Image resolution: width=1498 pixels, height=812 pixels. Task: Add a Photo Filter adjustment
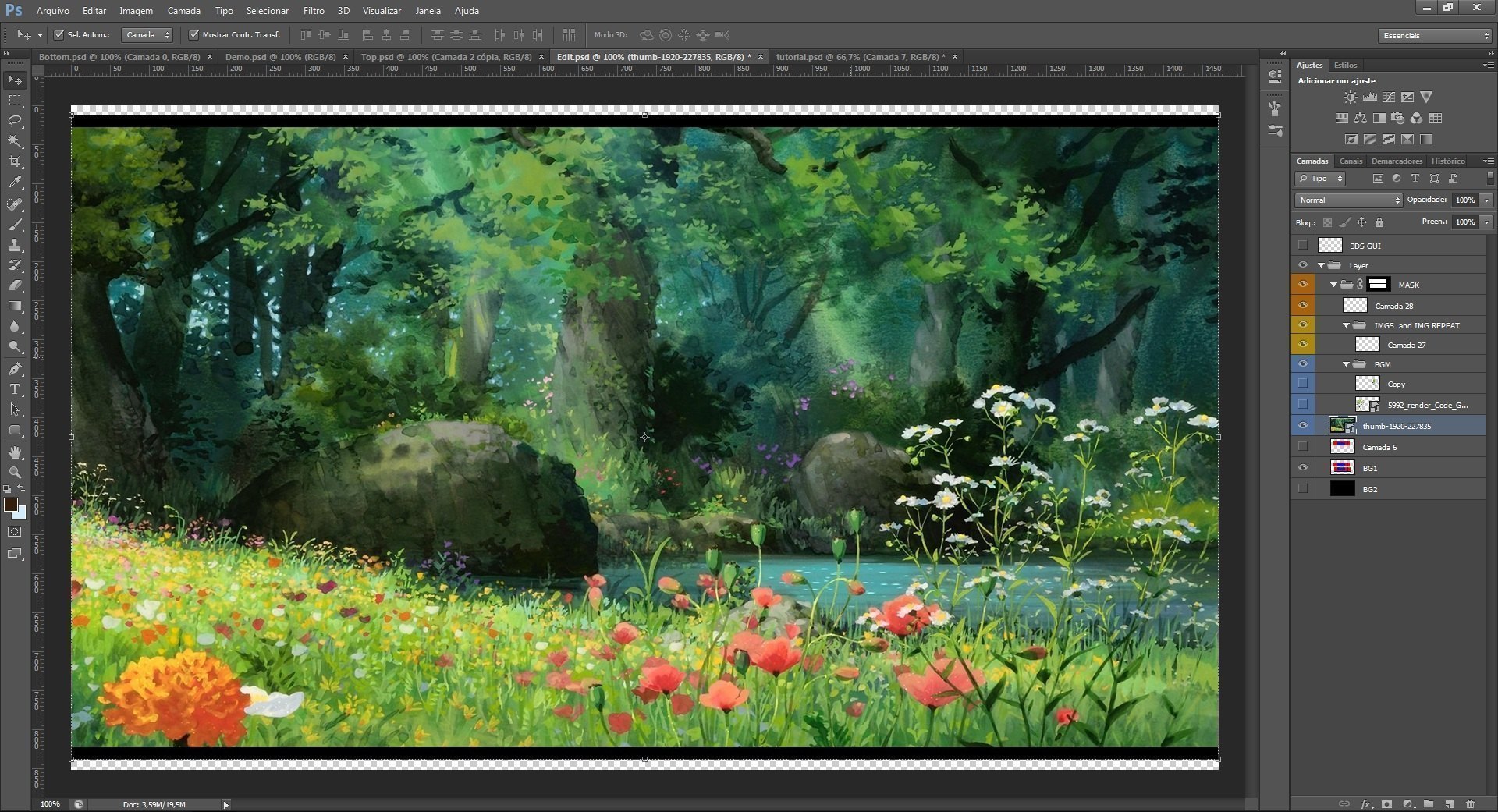click(x=1397, y=119)
